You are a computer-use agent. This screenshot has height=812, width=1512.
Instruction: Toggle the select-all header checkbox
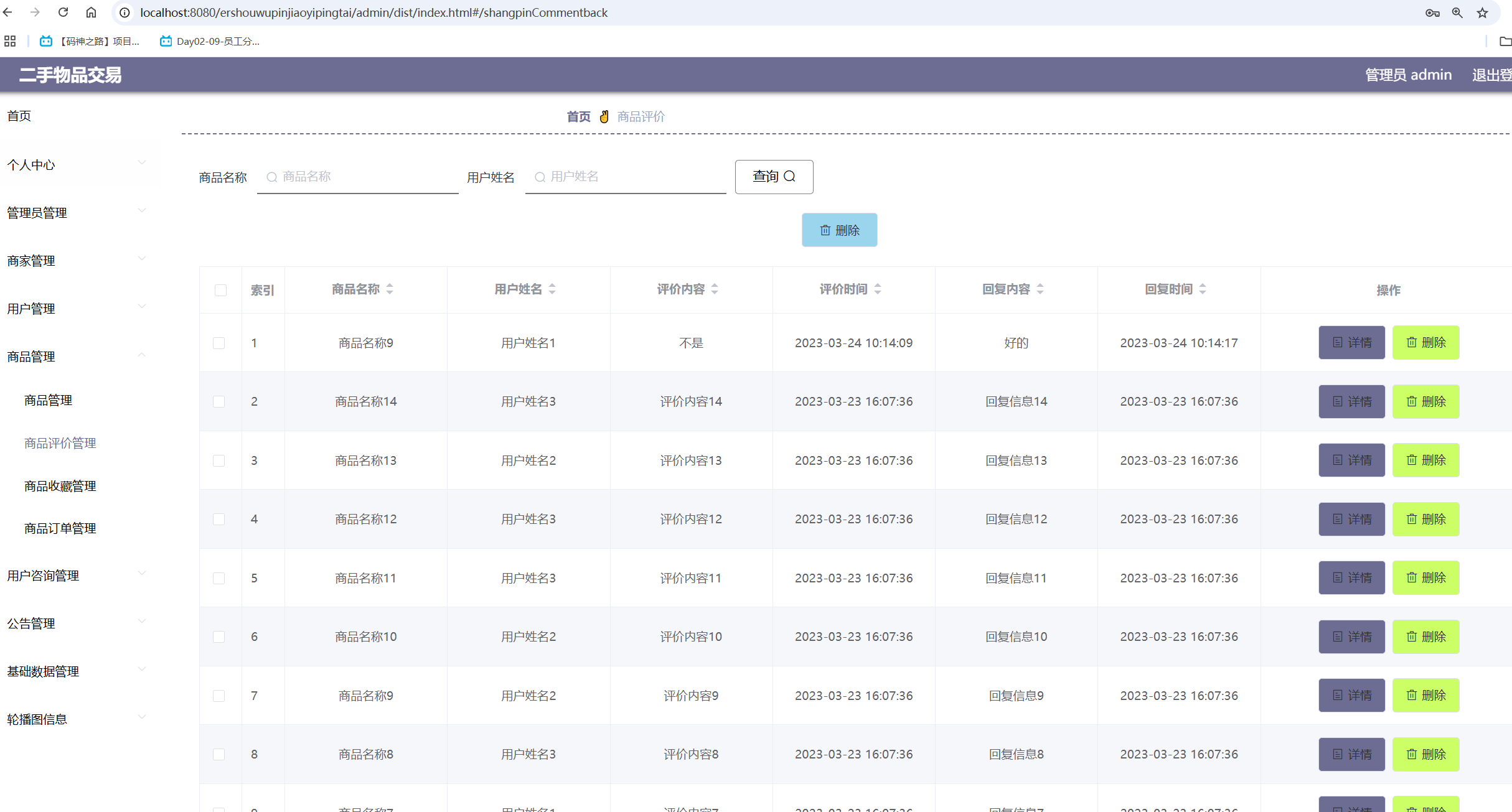220,290
